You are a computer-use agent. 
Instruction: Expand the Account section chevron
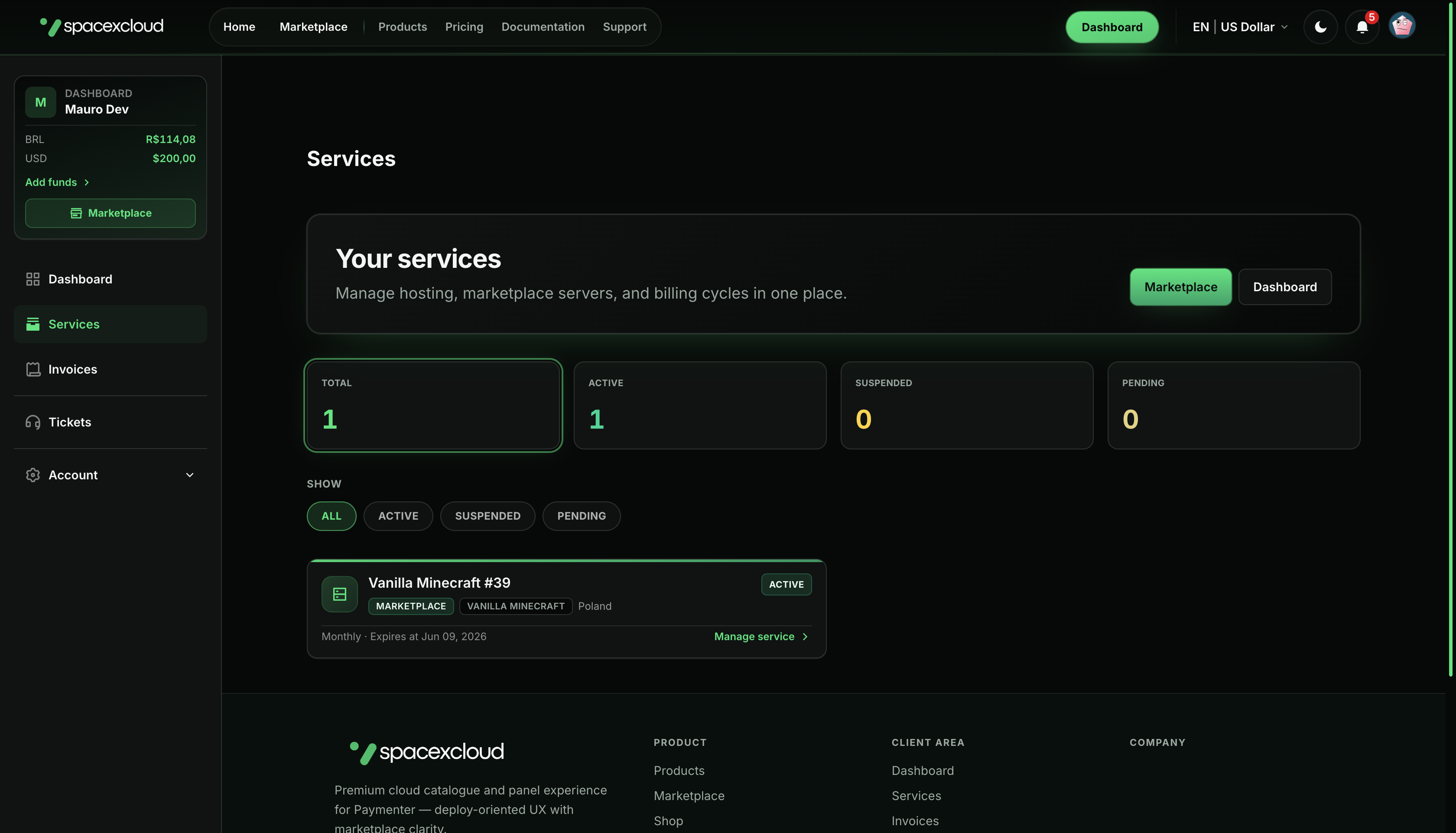[x=190, y=475]
